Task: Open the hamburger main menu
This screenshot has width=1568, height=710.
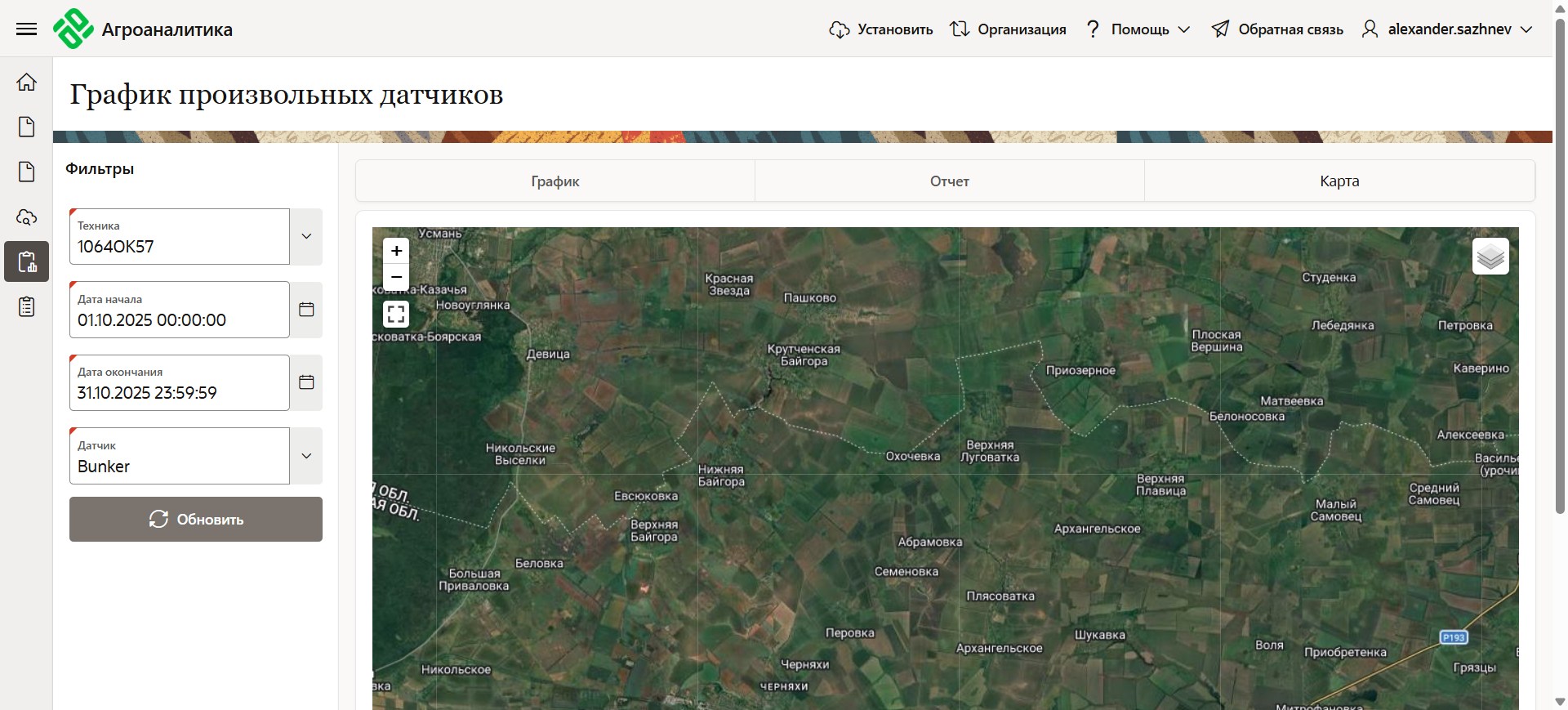Action: pos(26,29)
